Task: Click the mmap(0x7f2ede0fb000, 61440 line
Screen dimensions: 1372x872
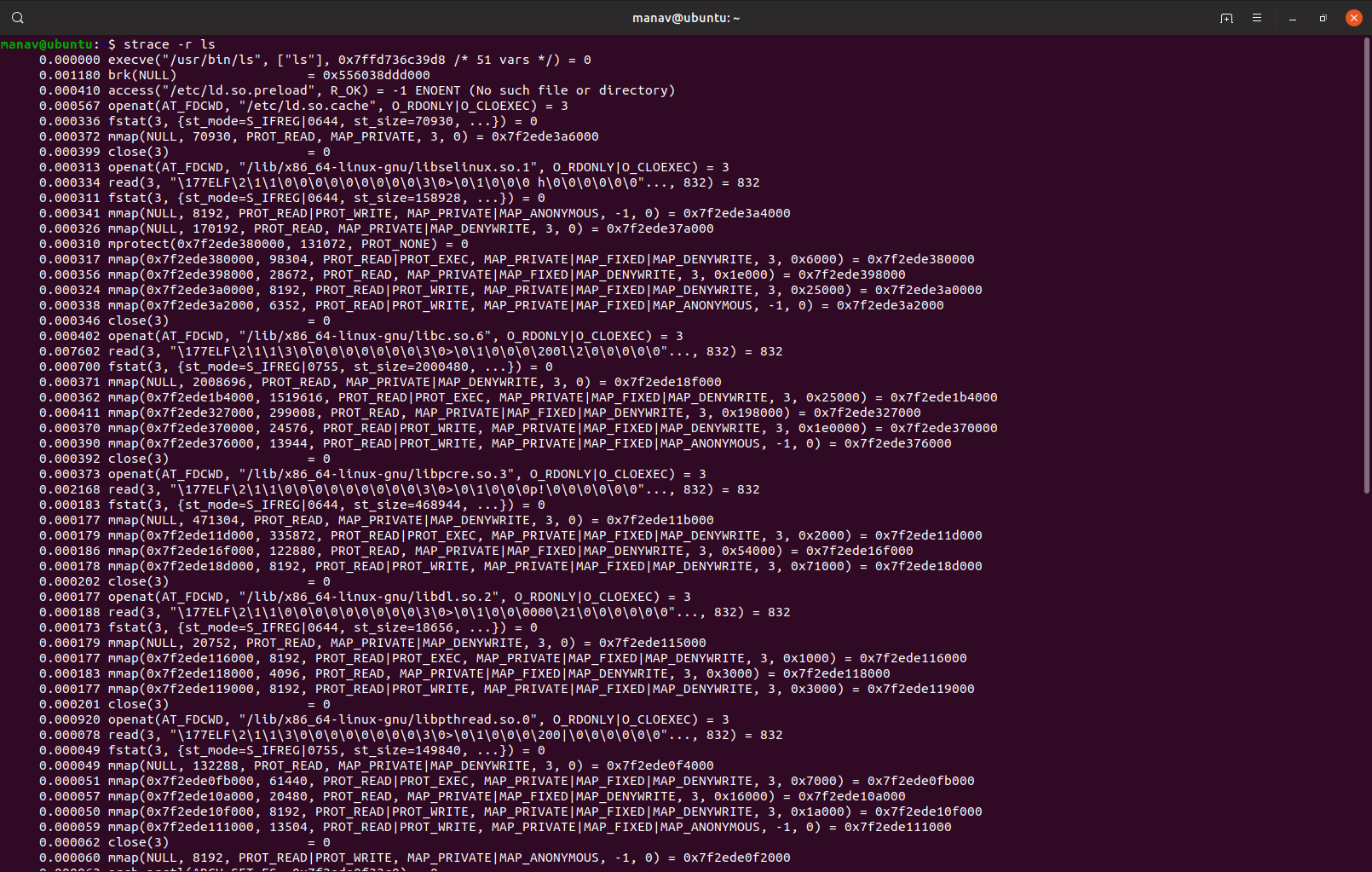Action: point(507,781)
